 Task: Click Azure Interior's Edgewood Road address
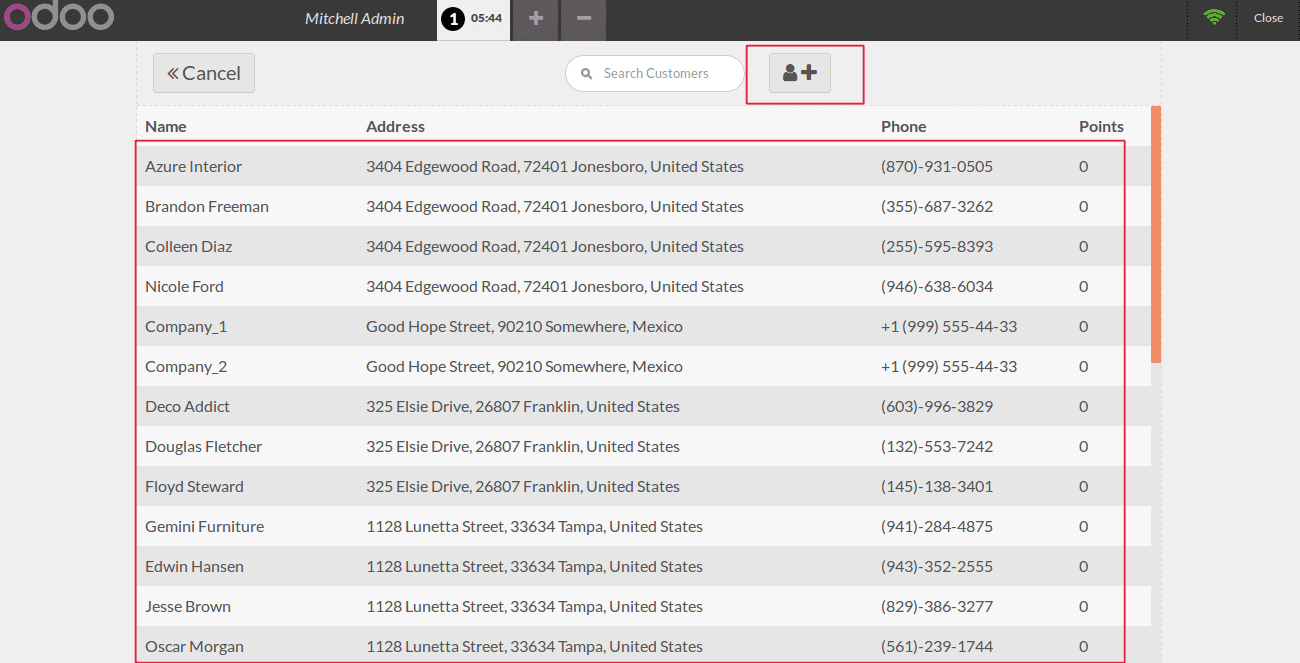[x=555, y=166]
